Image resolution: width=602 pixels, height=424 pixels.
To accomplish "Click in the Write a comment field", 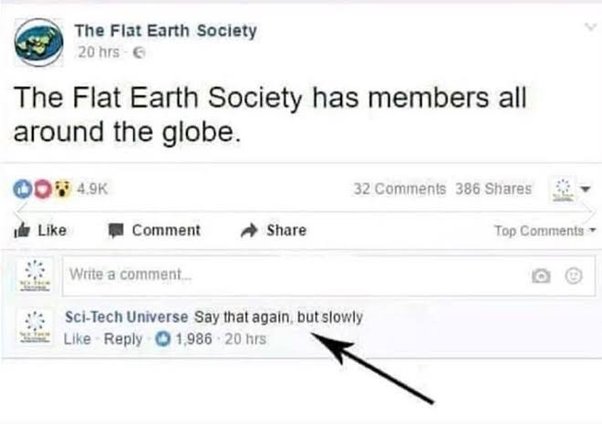I will (x=329, y=275).
